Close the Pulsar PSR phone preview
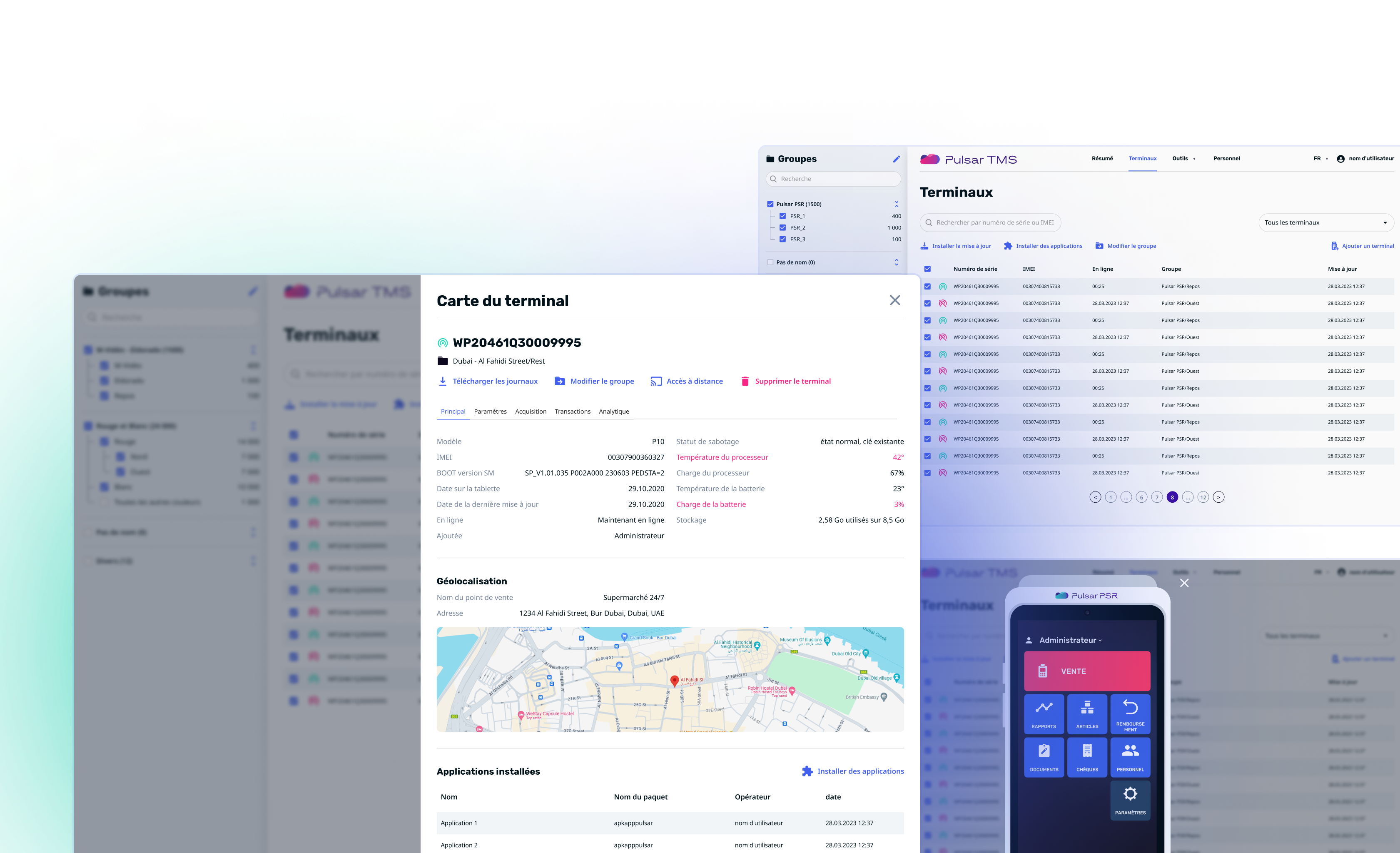 point(1184,583)
